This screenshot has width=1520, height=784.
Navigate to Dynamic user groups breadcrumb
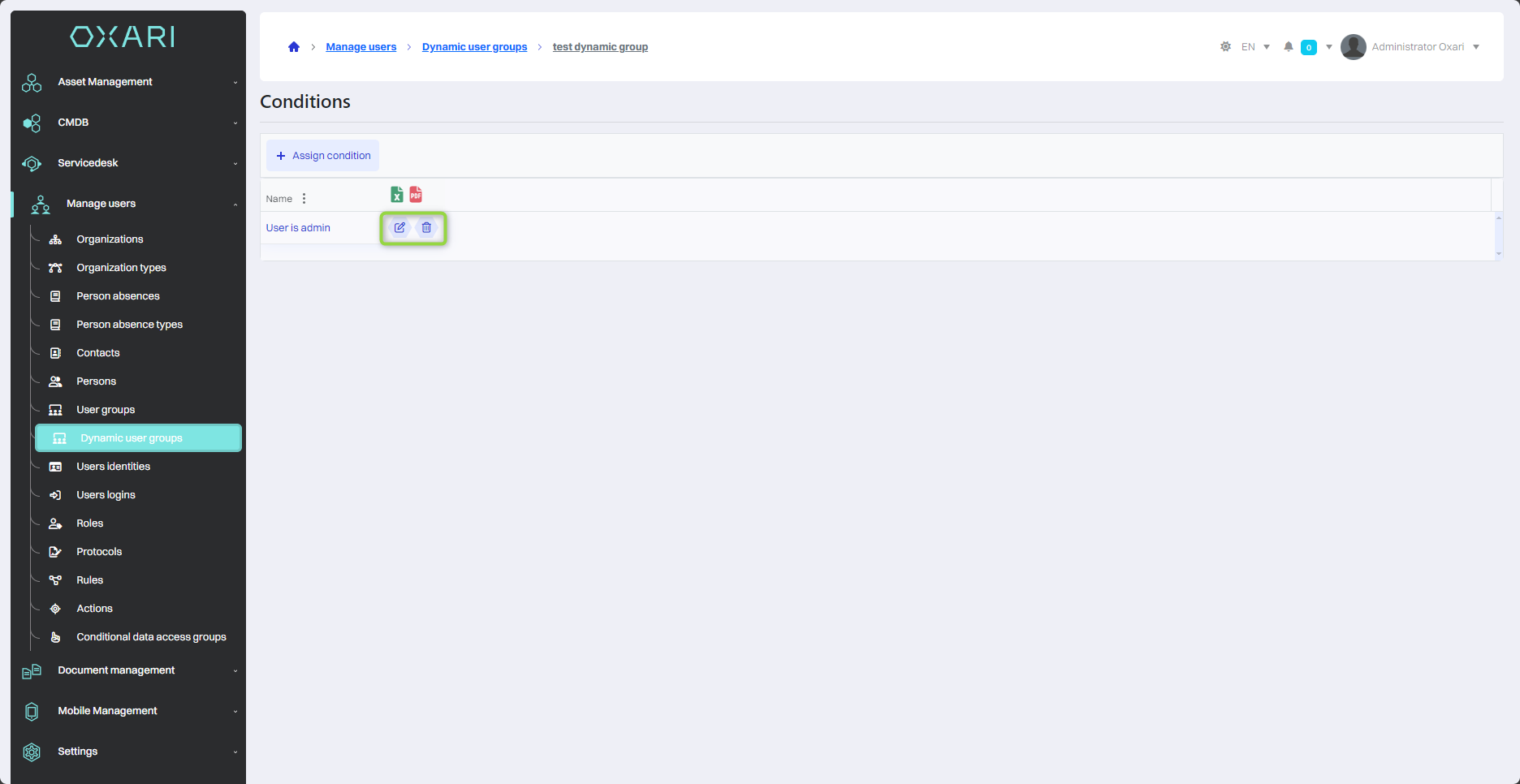(474, 47)
